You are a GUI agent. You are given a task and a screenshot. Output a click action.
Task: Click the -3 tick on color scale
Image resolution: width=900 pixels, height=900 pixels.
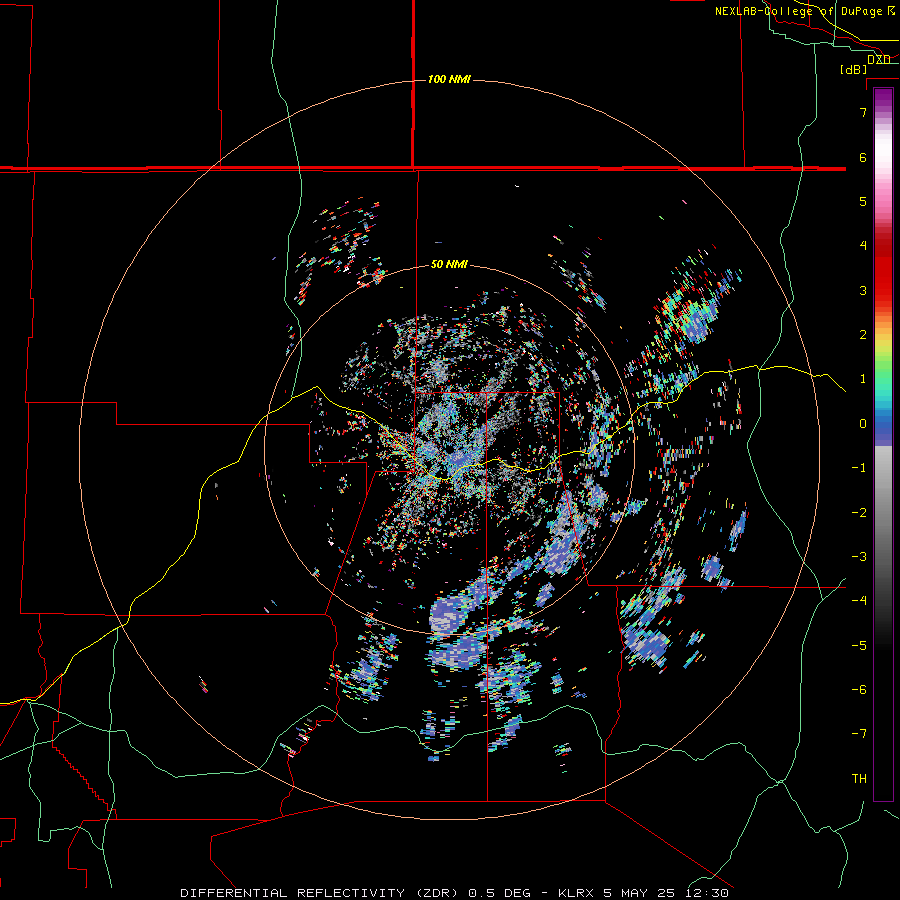[859, 557]
